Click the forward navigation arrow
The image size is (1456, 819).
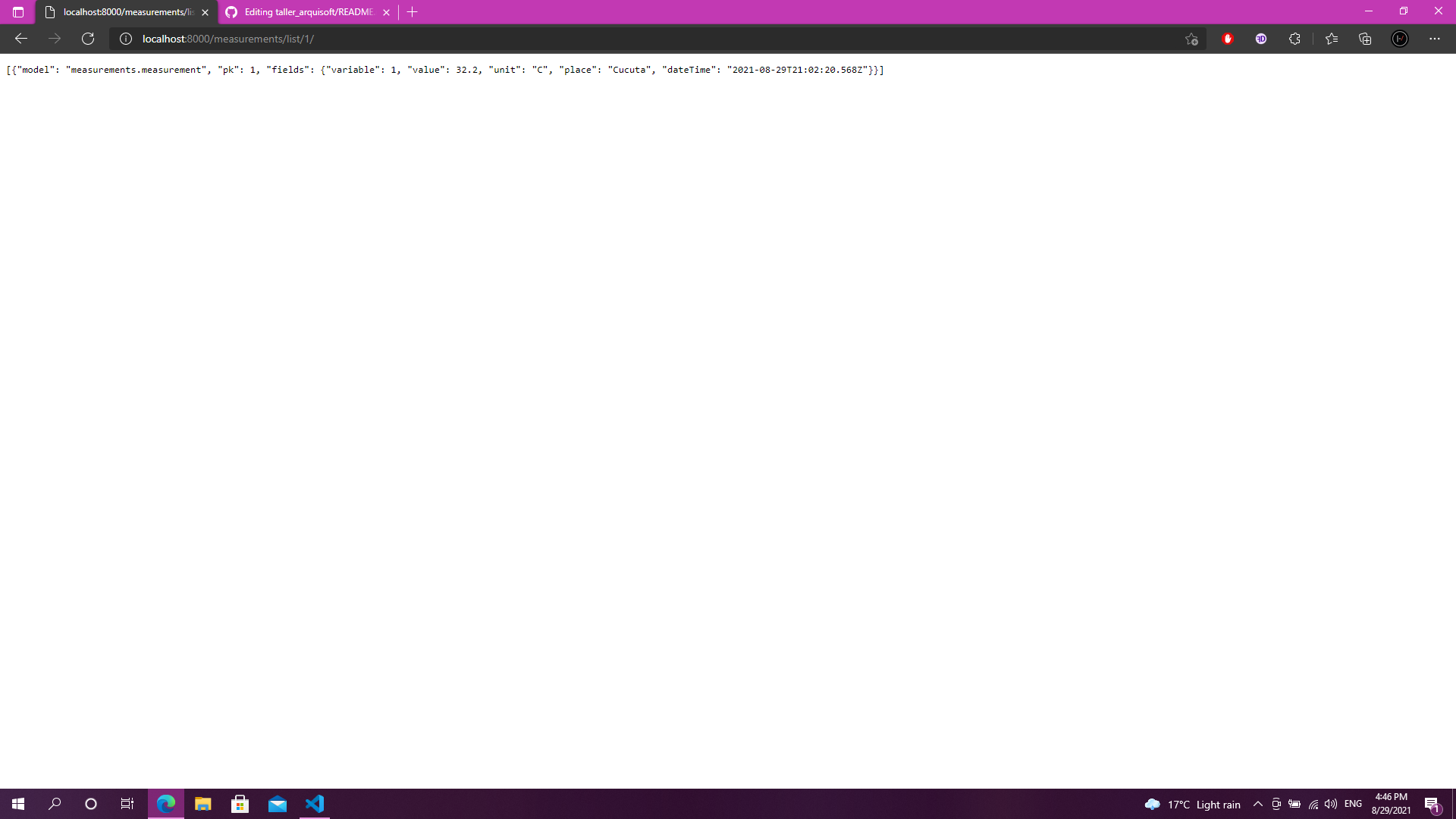click(x=55, y=39)
